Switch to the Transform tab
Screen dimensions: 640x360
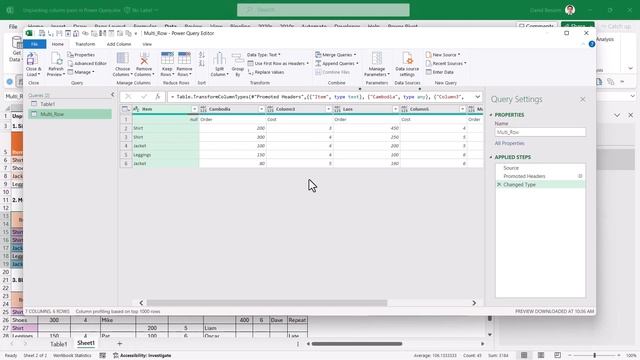[85, 44]
